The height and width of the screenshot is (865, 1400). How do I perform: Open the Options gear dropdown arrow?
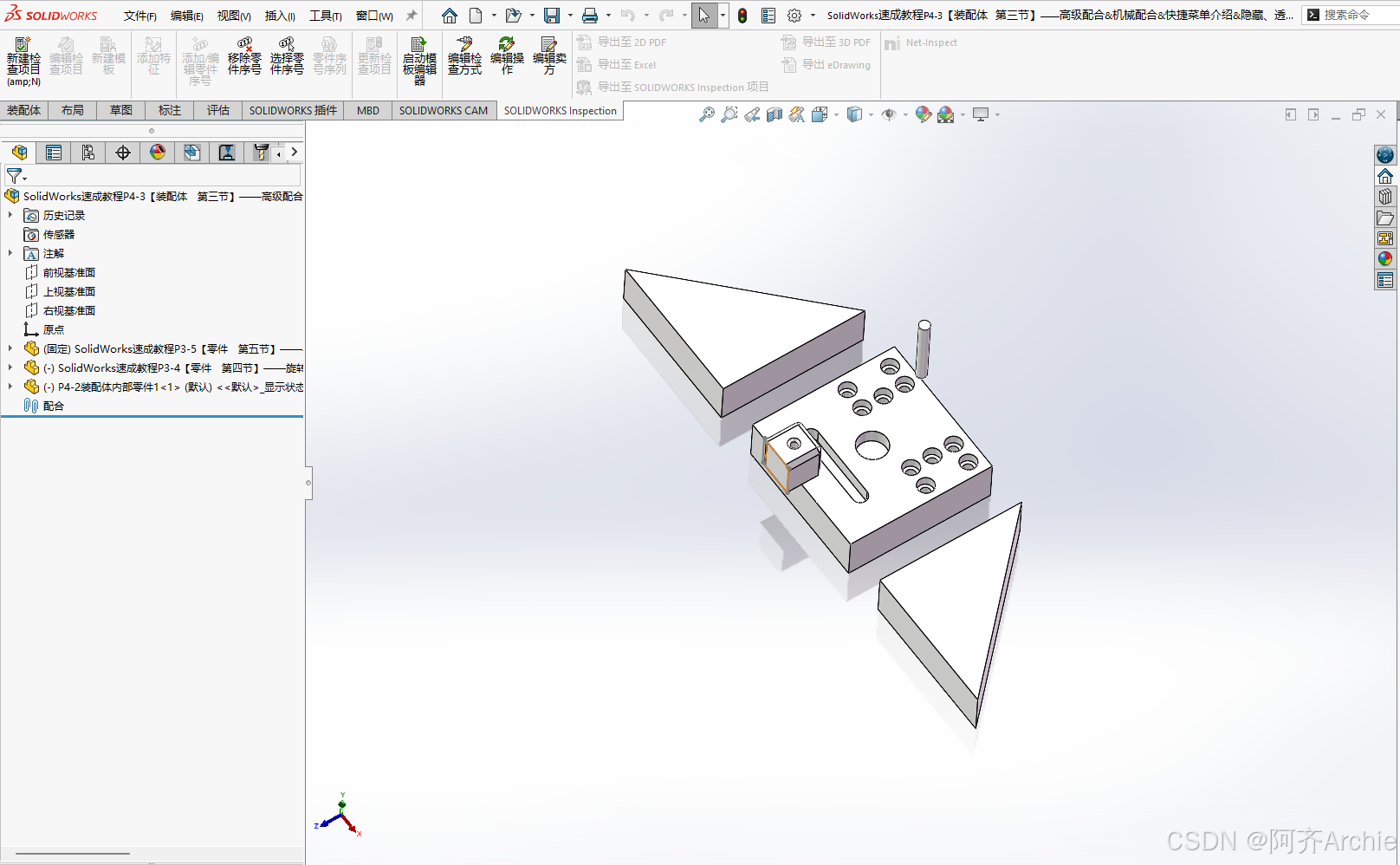[813, 16]
